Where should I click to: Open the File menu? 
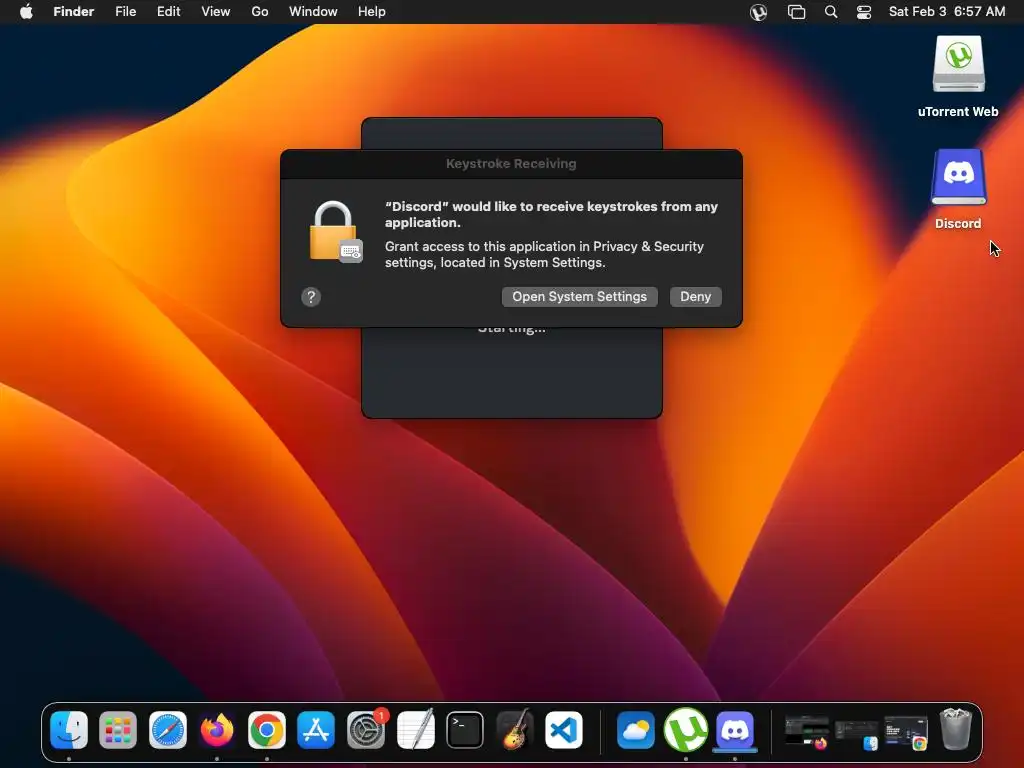pyautogui.click(x=125, y=12)
